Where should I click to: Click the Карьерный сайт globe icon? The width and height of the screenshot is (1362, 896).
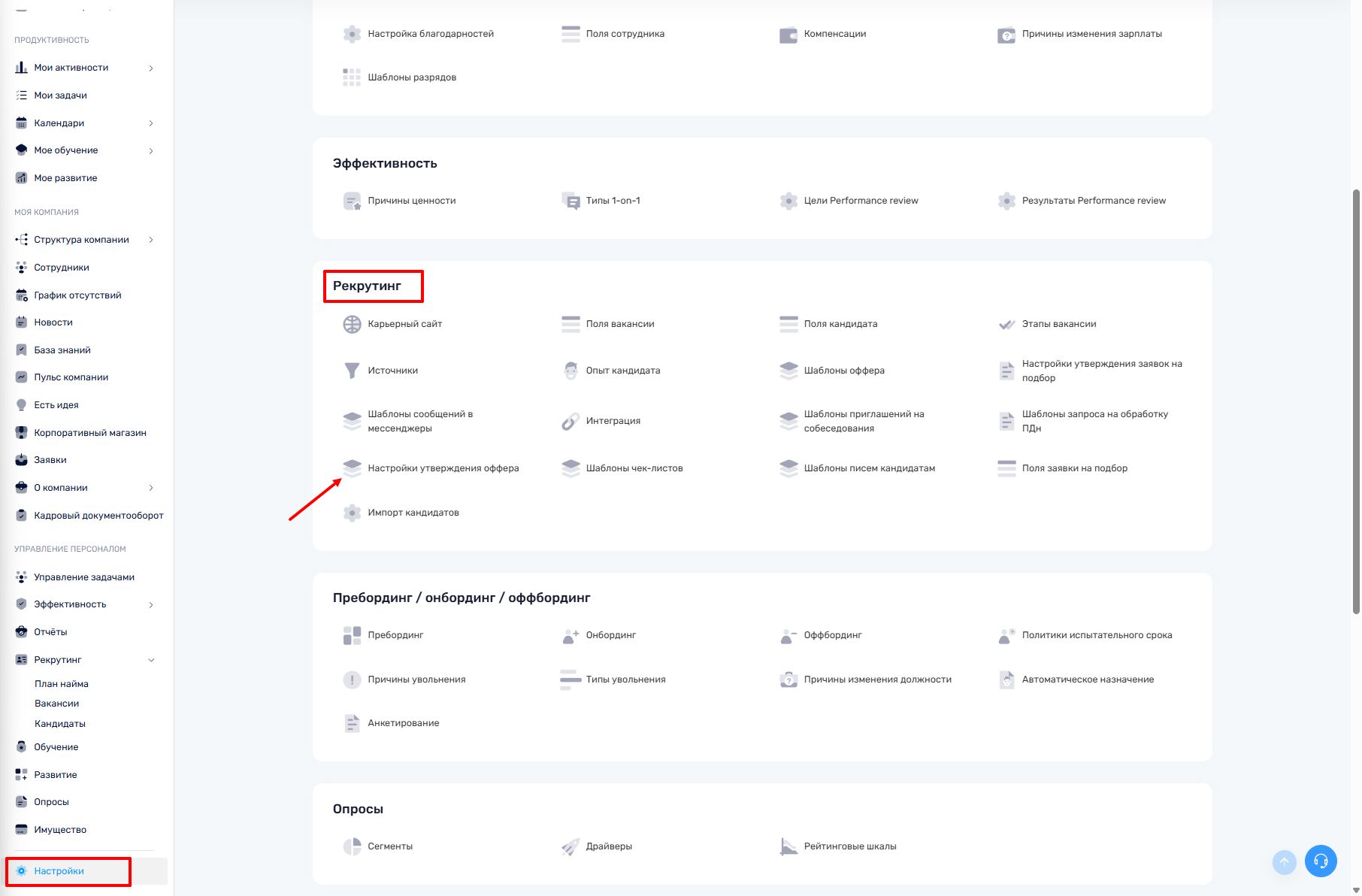(x=352, y=324)
